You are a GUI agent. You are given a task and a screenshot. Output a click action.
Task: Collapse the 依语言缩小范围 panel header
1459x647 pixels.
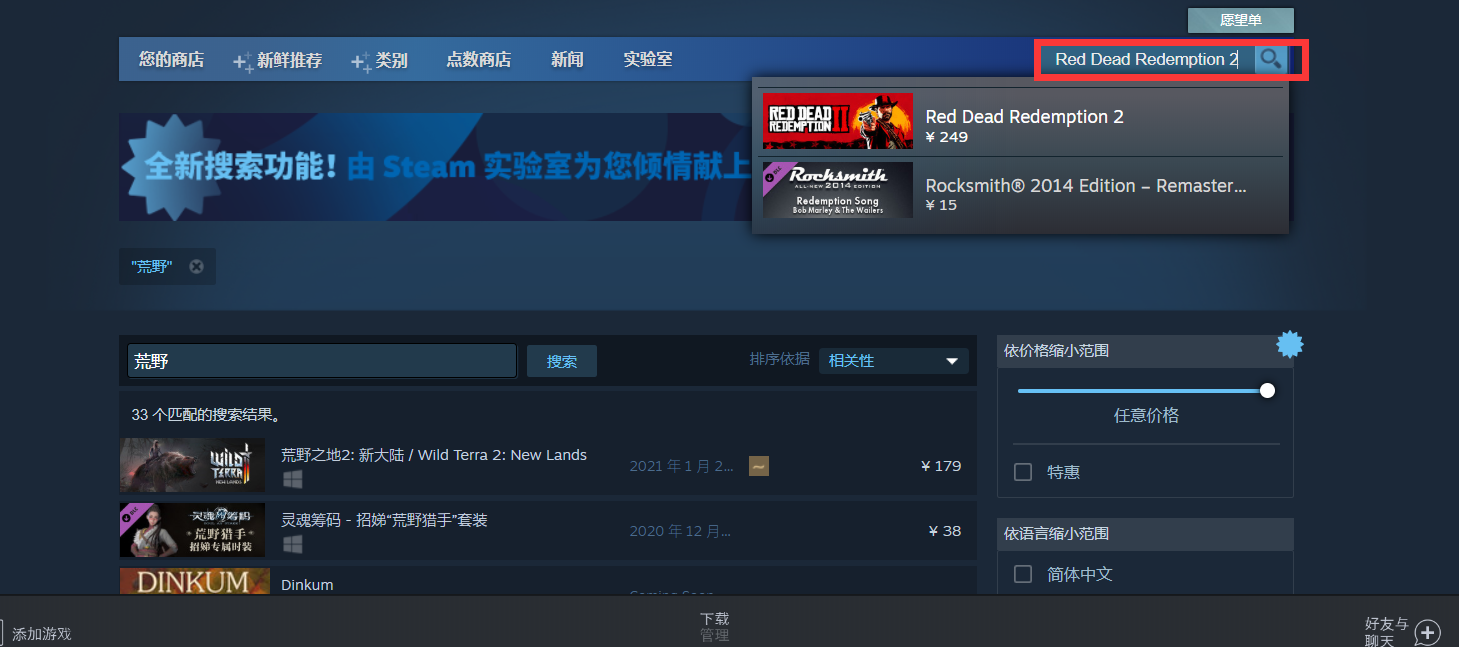click(x=1145, y=534)
